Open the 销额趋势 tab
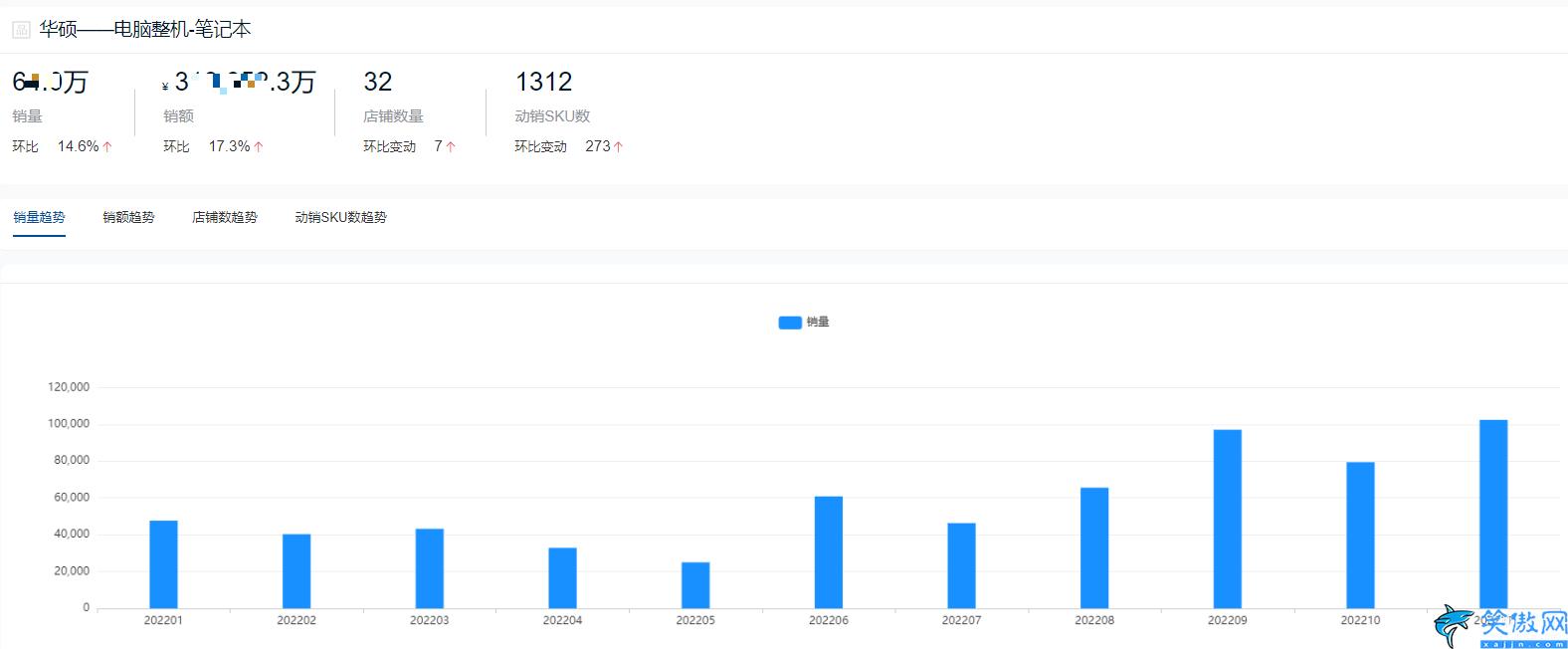Viewport: 1568px width, 649px height. point(128,217)
